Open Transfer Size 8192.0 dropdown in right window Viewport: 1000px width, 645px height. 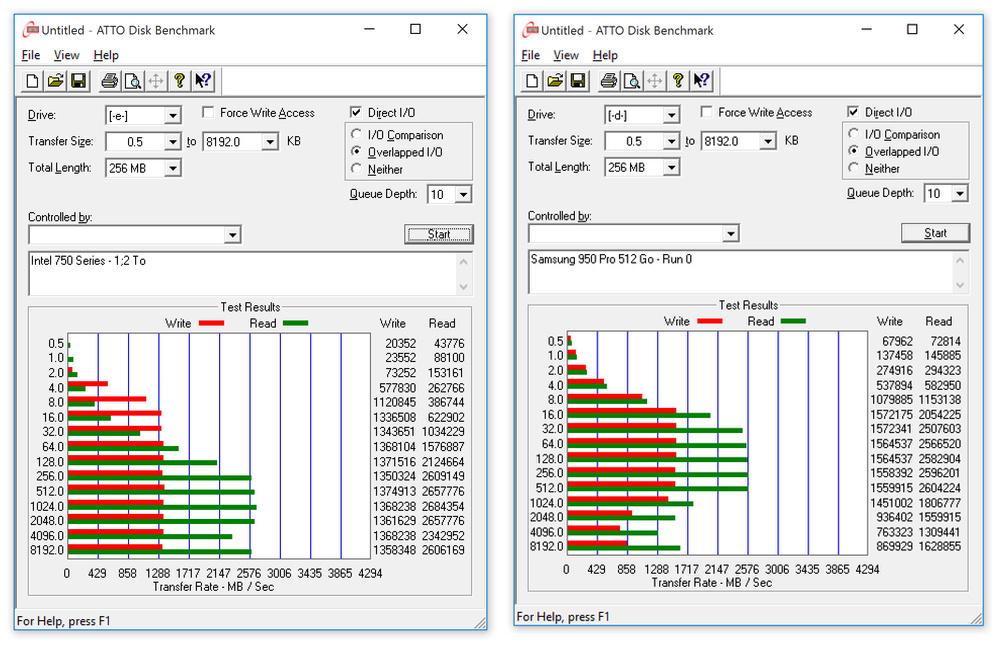tap(768, 141)
